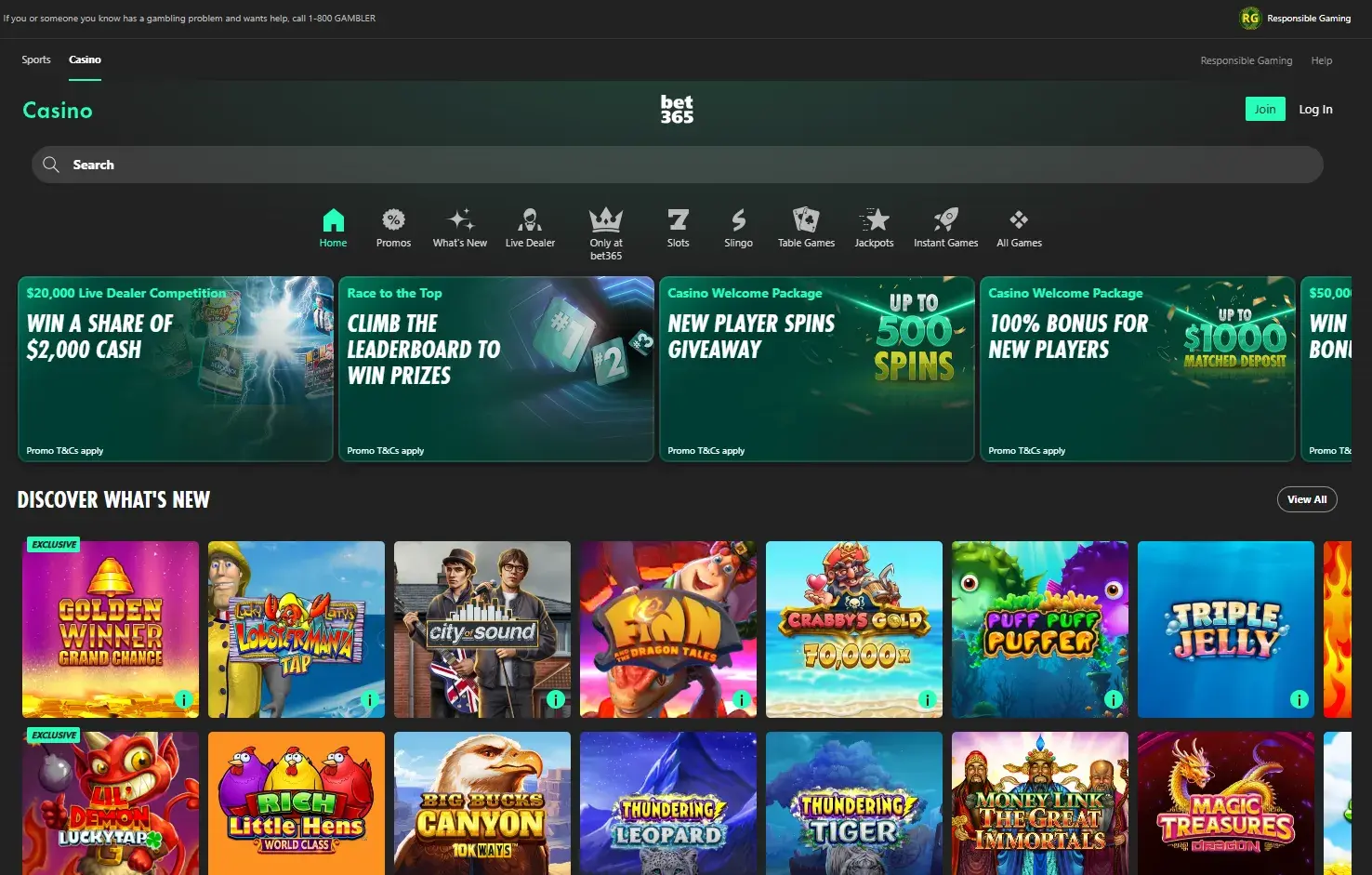Launch Thundering Leopard game

tap(668, 803)
